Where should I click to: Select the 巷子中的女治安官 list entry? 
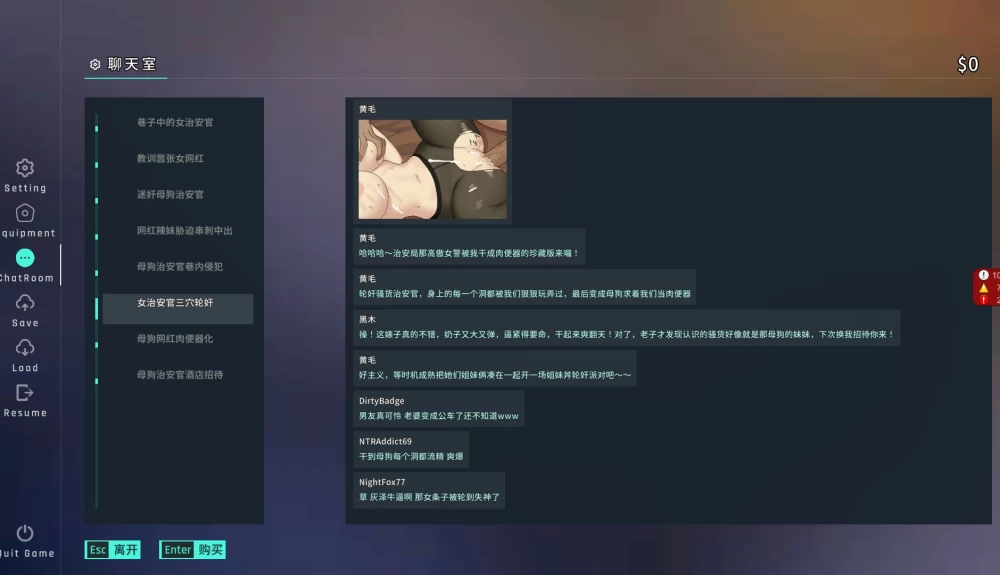point(178,122)
